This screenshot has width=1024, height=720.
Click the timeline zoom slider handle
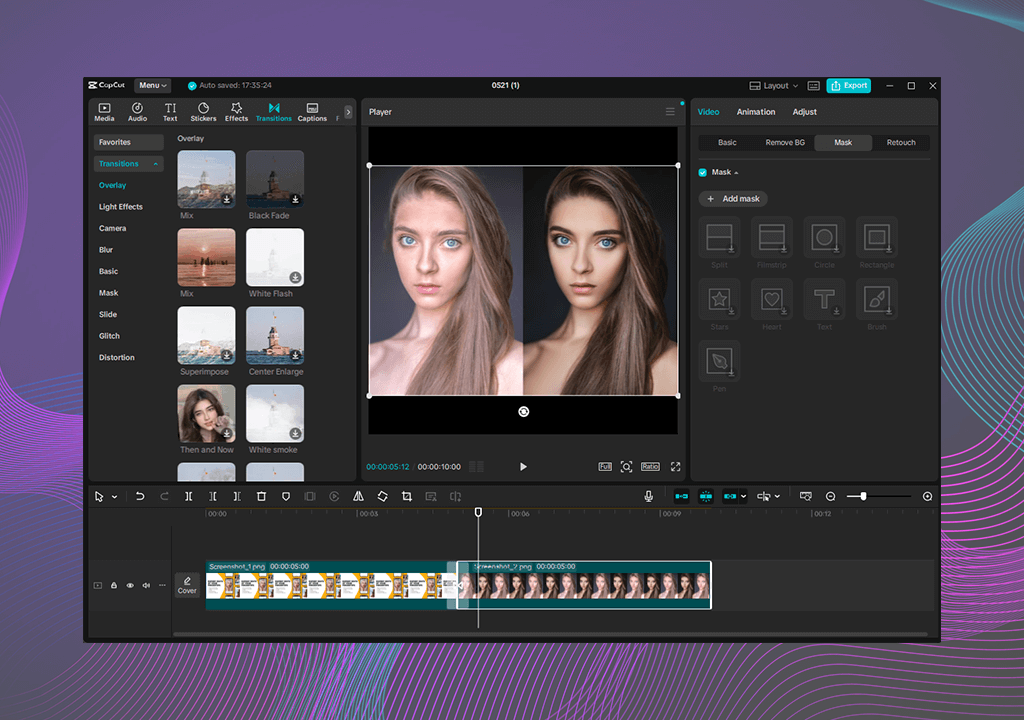pyautogui.click(x=863, y=497)
